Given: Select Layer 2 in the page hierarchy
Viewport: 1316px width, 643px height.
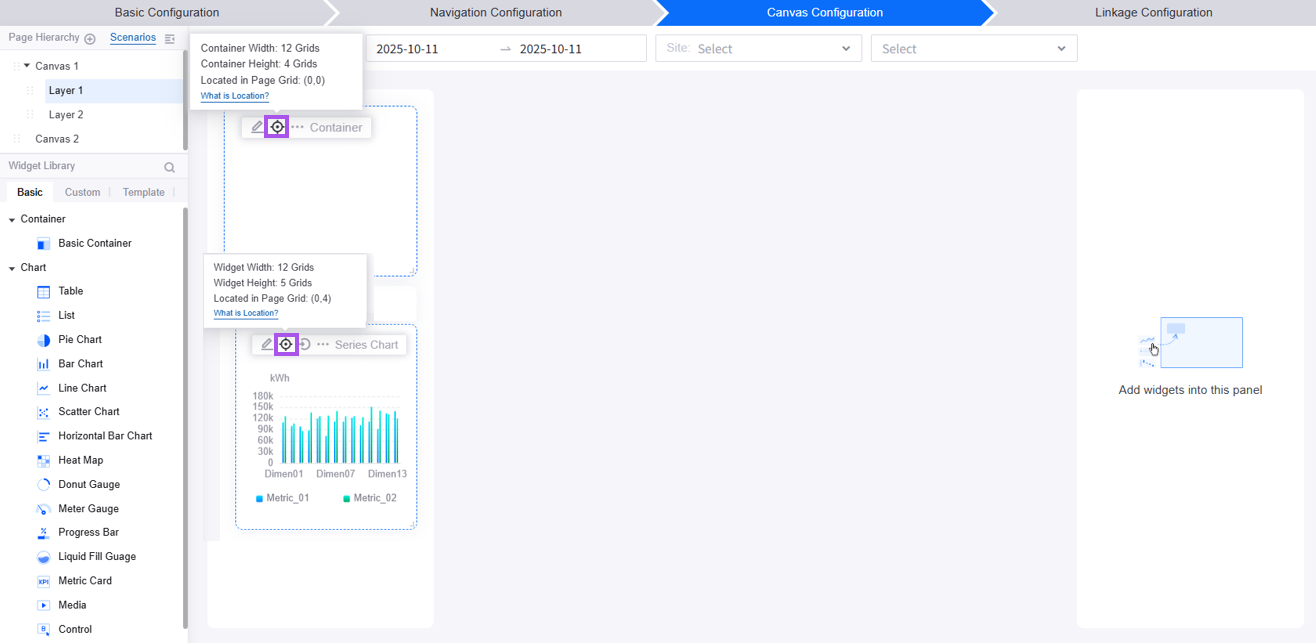Looking at the screenshot, I should tap(66, 115).
